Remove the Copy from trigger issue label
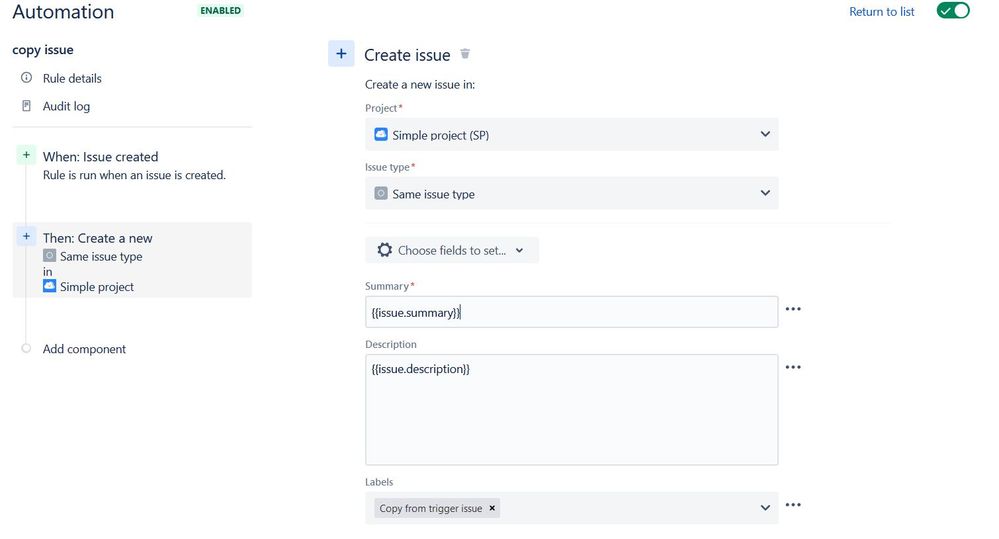The width and height of the screenshot is (999, 539). [492, 508]
